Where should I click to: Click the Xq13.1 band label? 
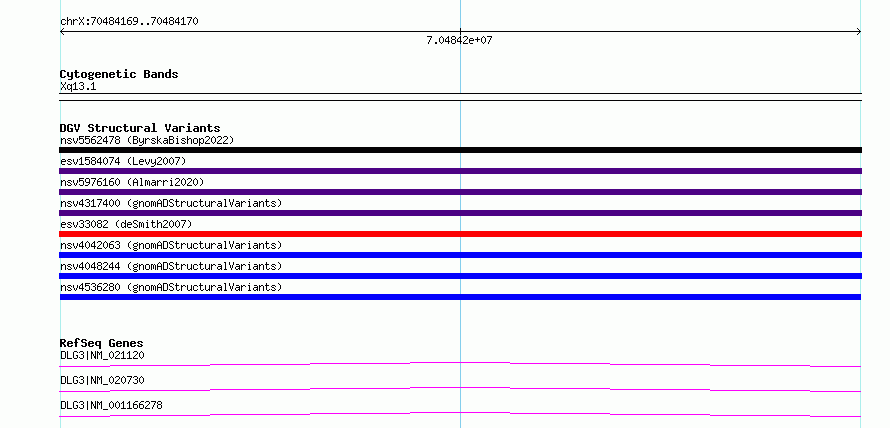click(78, 86)
